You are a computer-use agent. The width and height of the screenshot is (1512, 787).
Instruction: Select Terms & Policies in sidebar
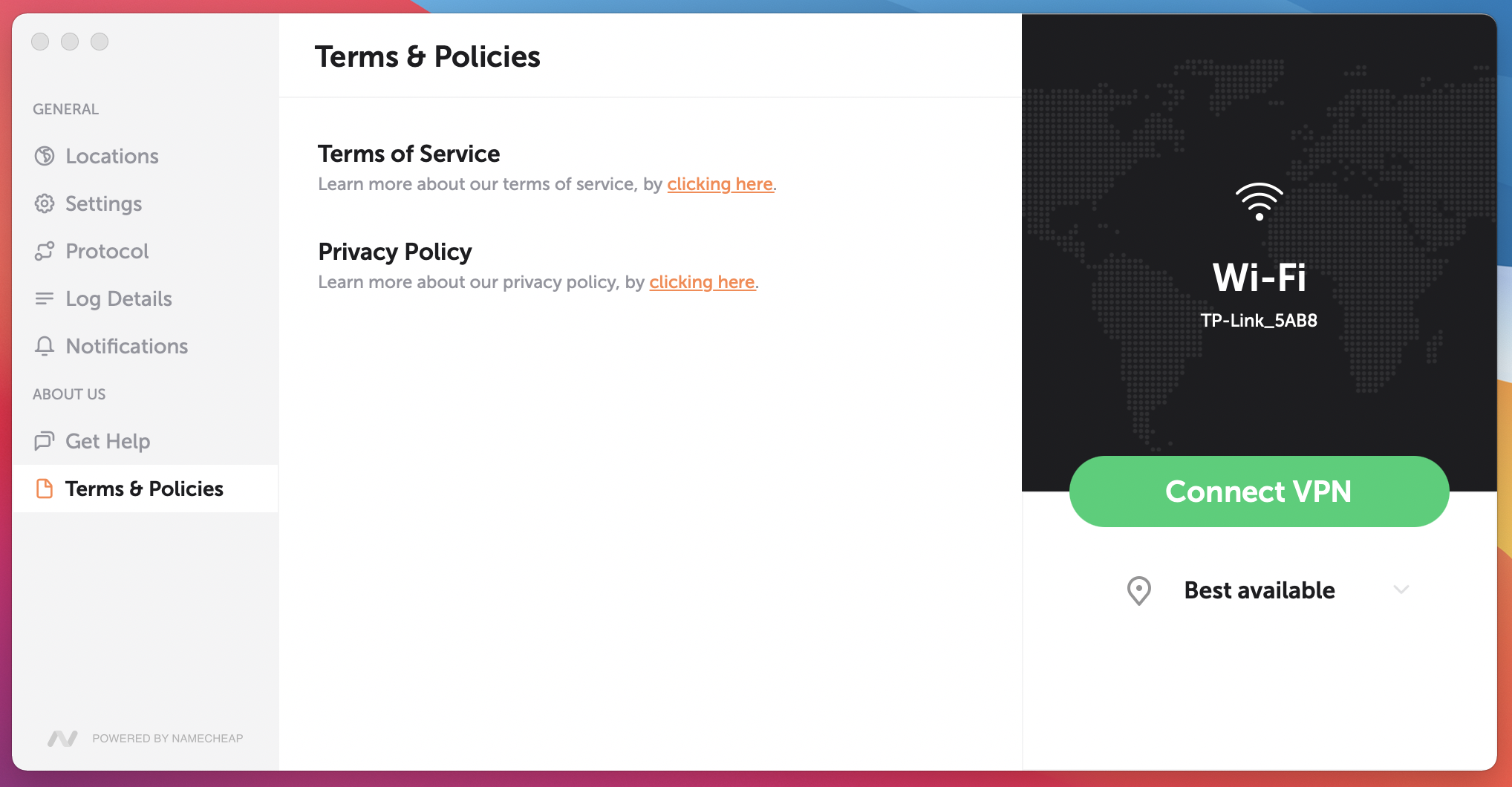145,489
